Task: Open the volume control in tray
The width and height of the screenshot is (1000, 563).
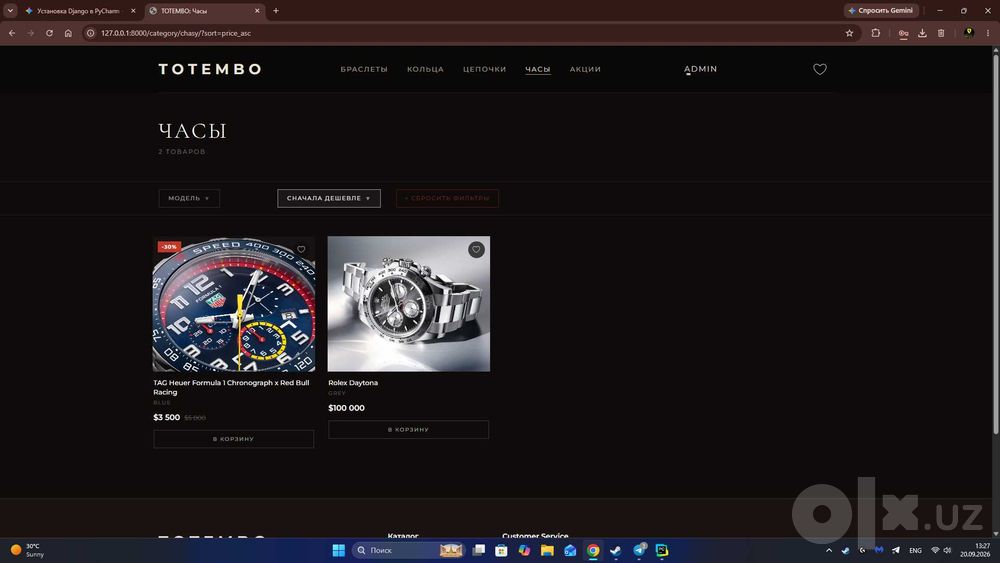Action: pyautogui.click(x=947, y=550)
